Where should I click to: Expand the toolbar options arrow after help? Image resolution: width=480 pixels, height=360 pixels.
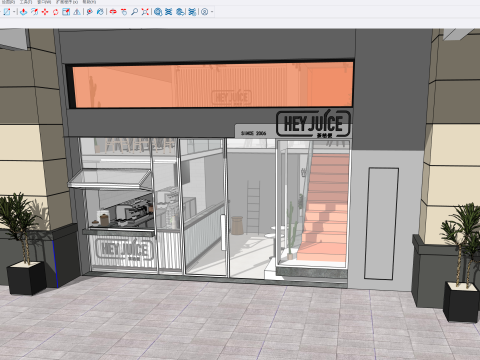pyautogui.click(x=212, y=12)
